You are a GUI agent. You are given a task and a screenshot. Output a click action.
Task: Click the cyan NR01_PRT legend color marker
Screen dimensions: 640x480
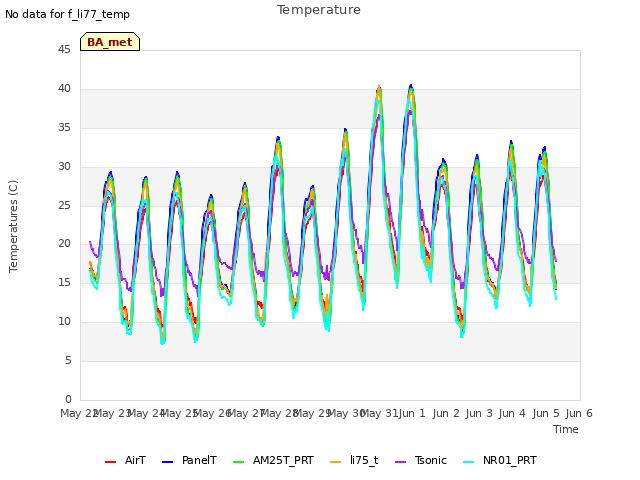pyautogui.click(x=469, y=462)
